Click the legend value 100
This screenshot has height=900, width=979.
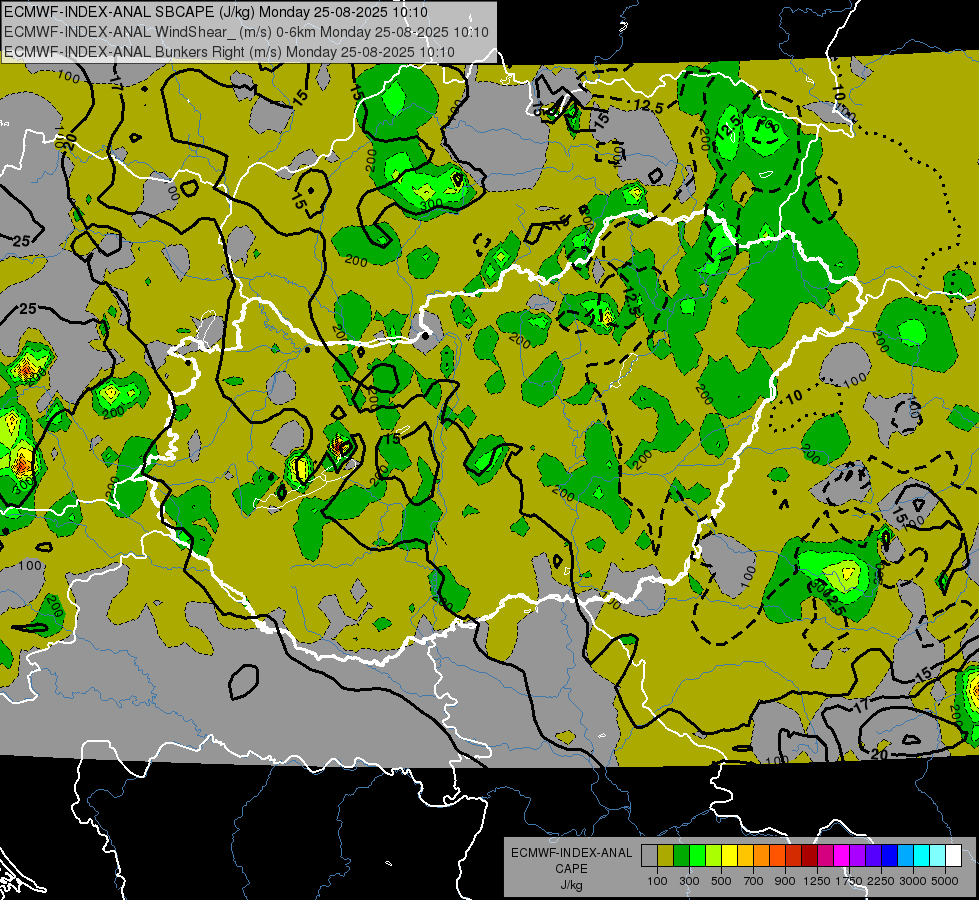click(657, 881)
